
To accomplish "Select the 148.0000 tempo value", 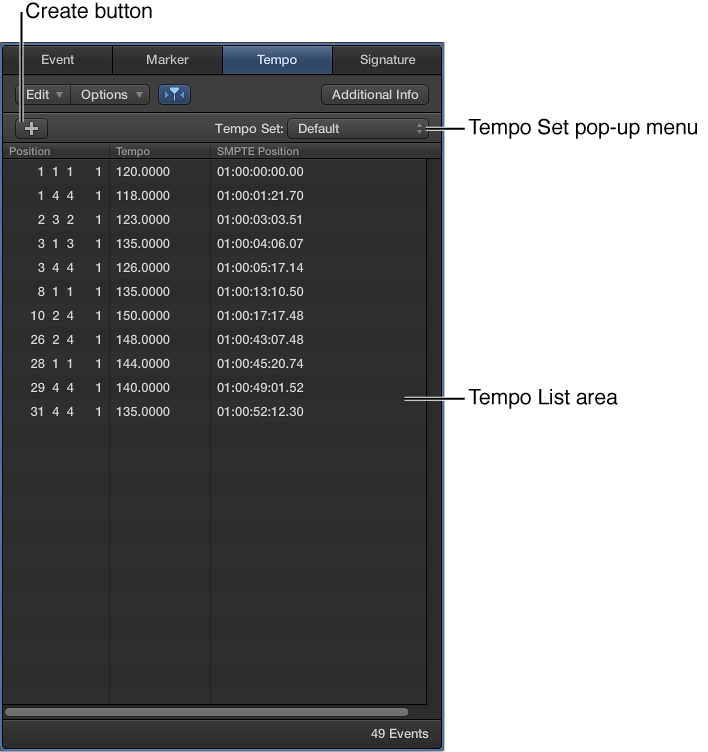I will tap(143, 340).
